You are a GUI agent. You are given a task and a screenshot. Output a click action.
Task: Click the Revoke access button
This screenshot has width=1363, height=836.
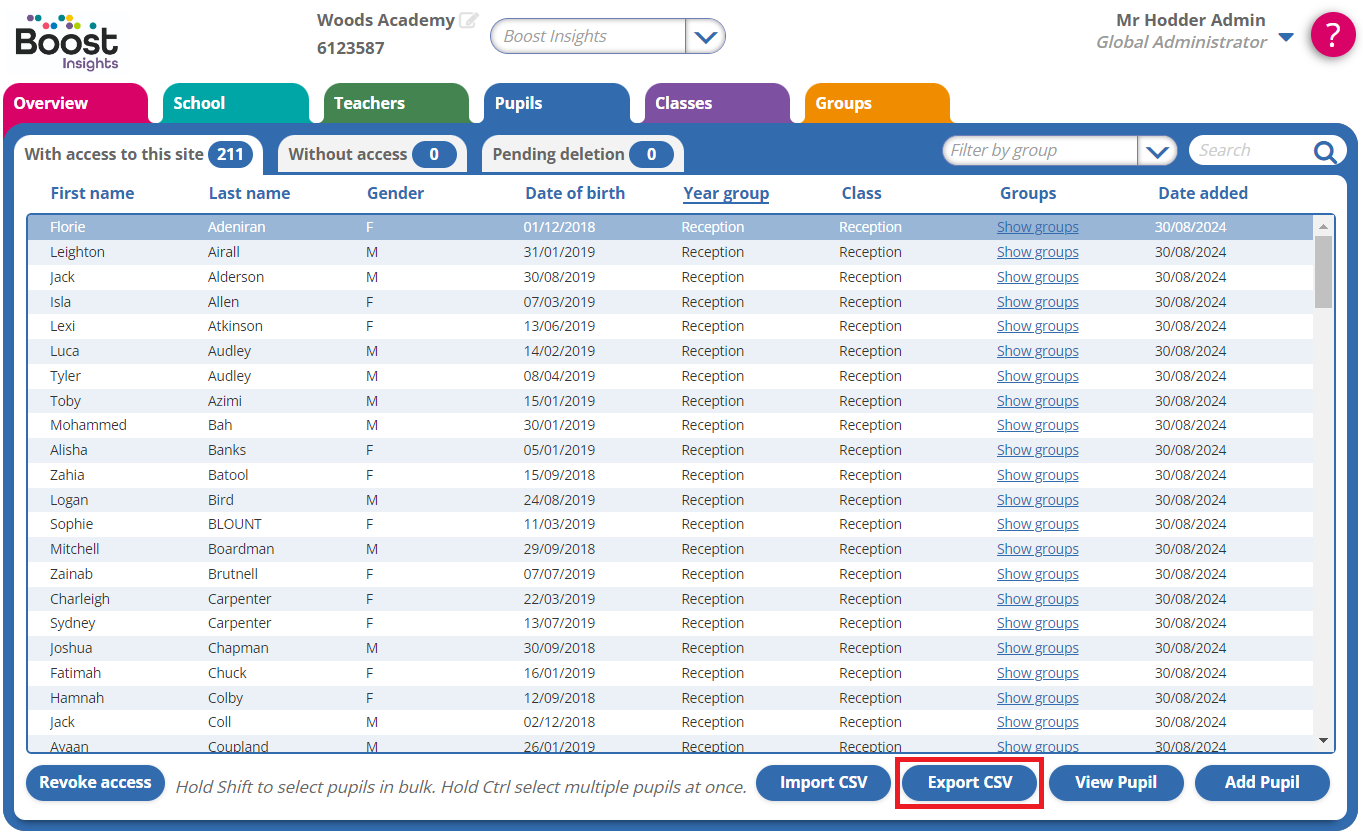tap(95, 782)
